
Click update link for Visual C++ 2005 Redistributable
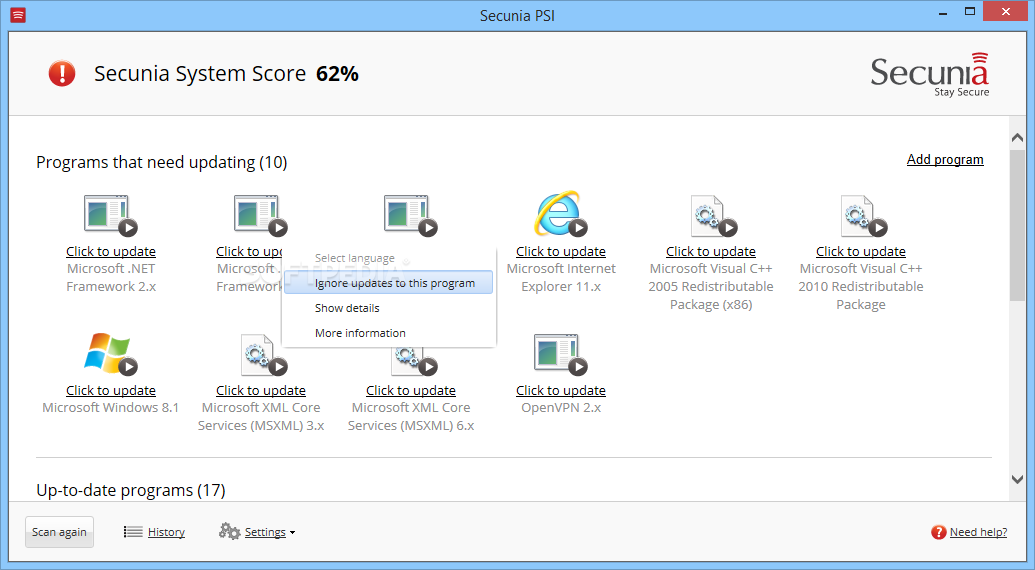(x=711, y=251)
